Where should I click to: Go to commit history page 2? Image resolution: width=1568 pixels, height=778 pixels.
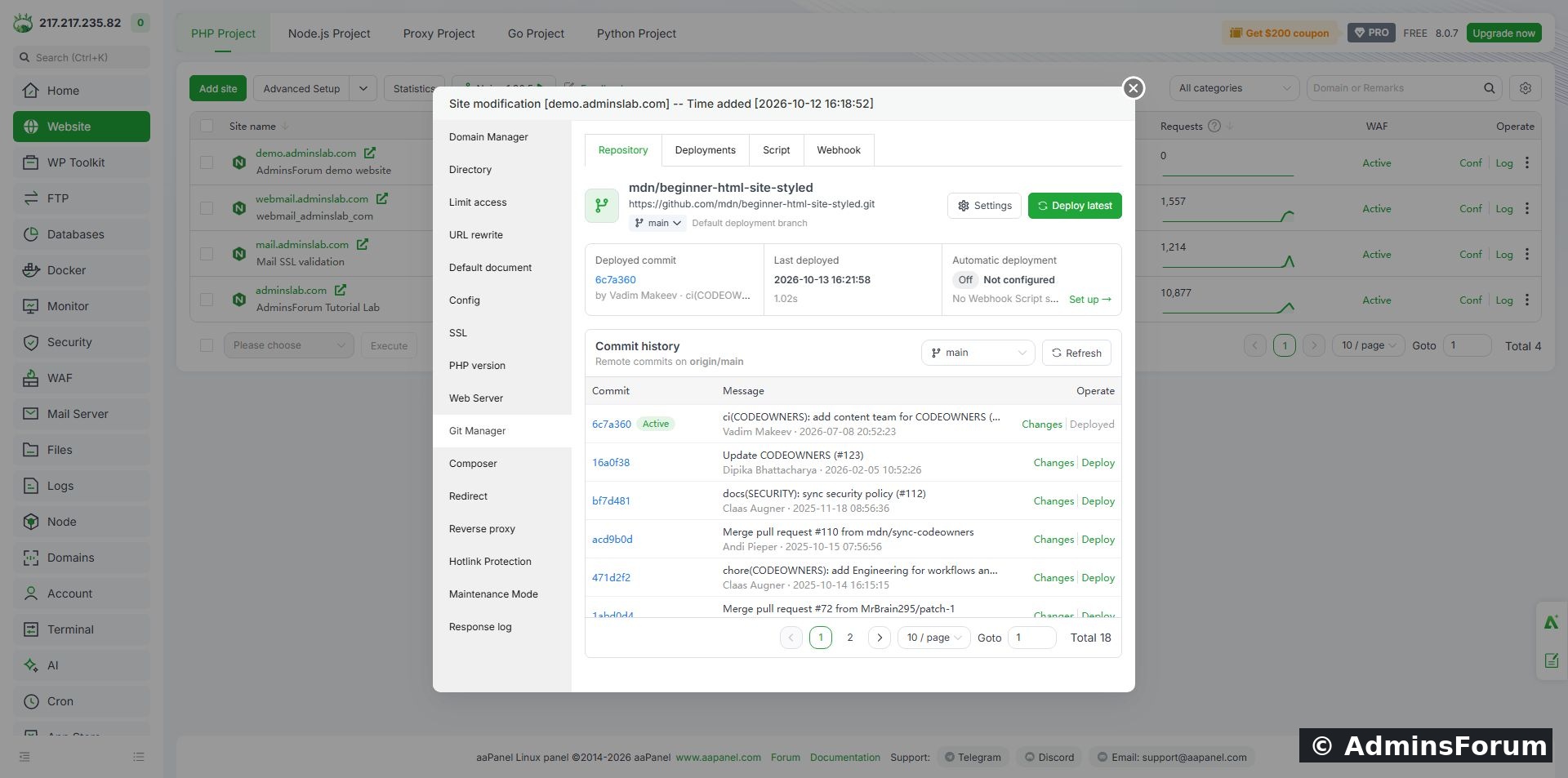pos(850,638)
